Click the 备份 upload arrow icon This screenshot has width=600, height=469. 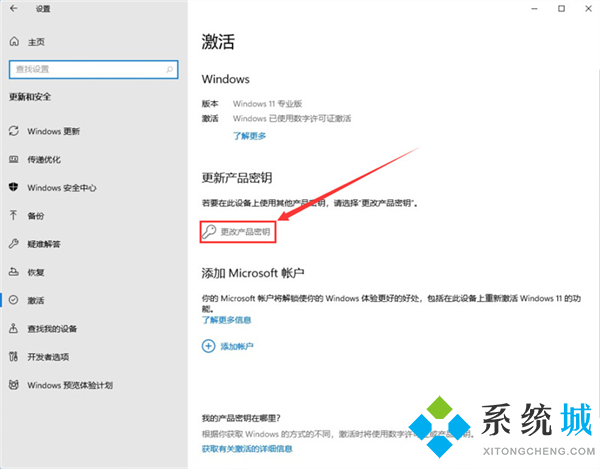point(14,215)
